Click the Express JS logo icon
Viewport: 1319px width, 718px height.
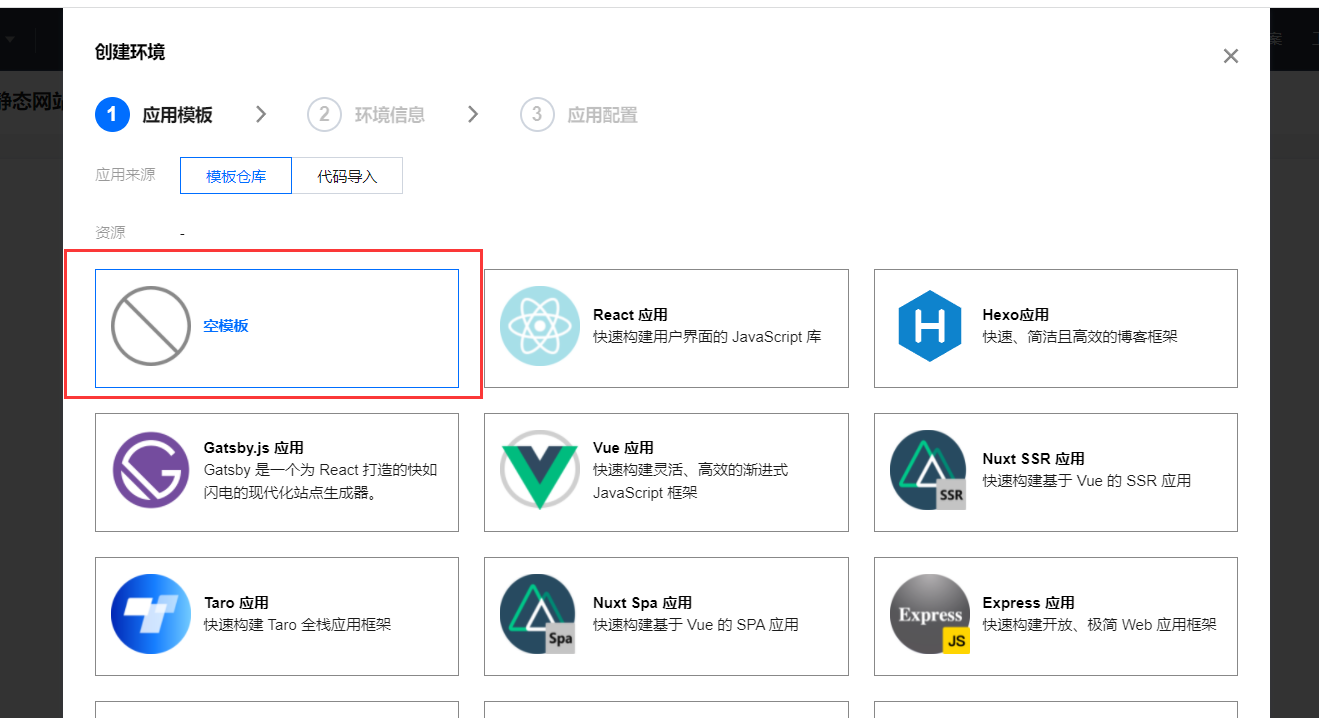click(929, 613)
